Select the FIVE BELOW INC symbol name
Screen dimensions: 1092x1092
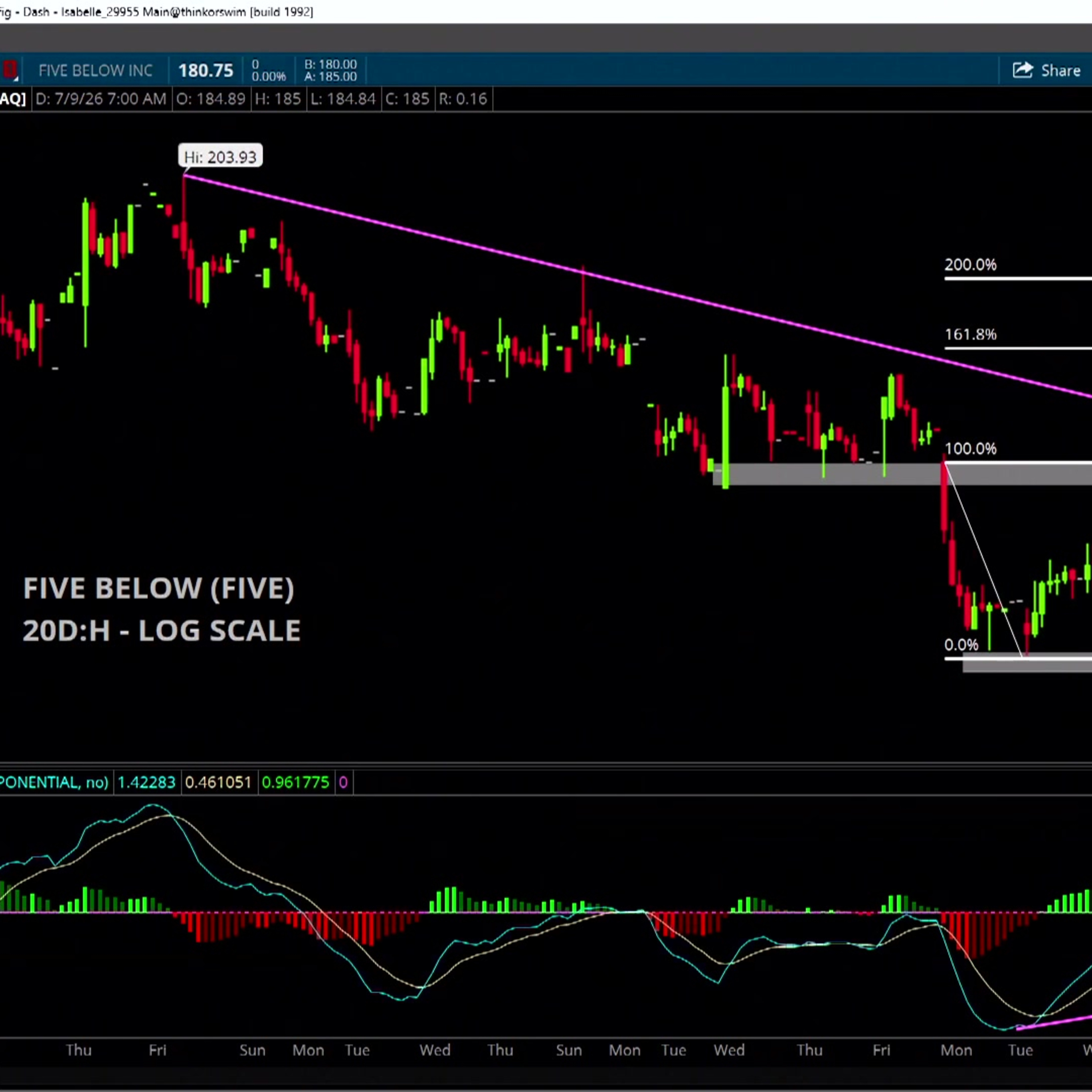tap(95, 71)
